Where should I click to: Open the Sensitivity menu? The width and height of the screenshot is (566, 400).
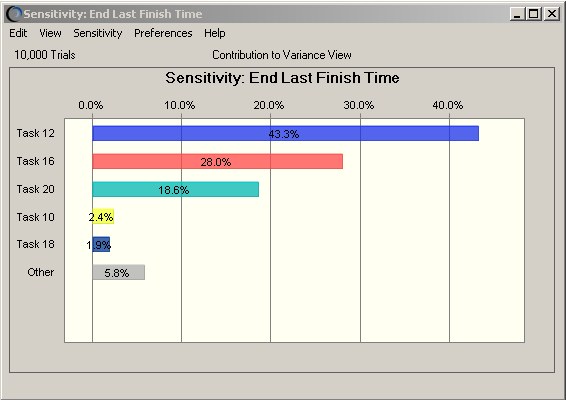tap(98, 33)
